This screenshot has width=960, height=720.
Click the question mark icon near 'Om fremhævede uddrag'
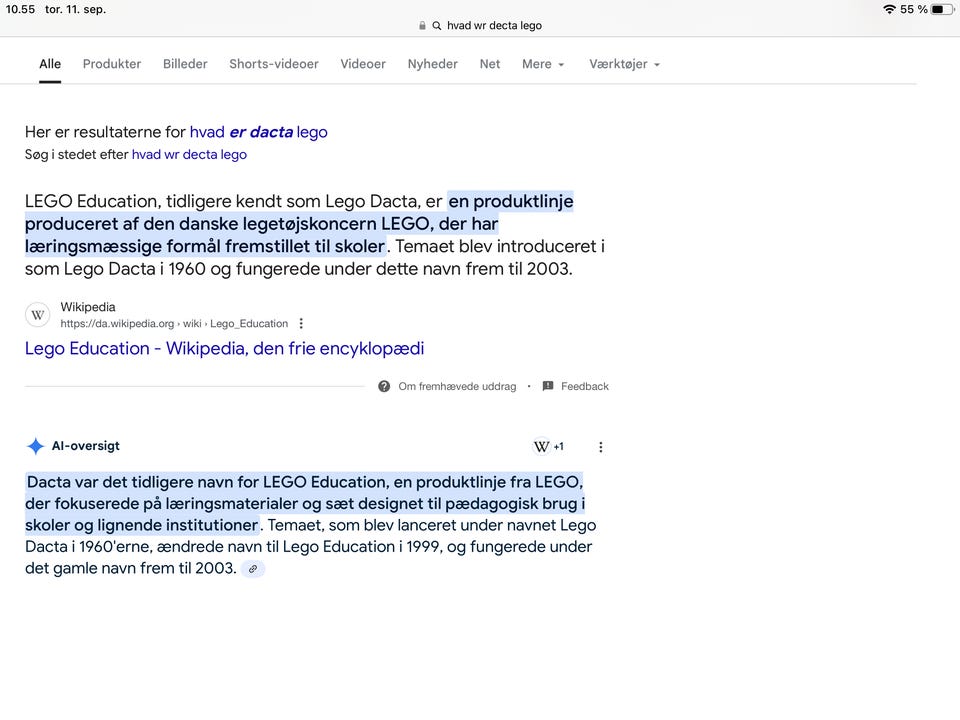click(384, 386)
